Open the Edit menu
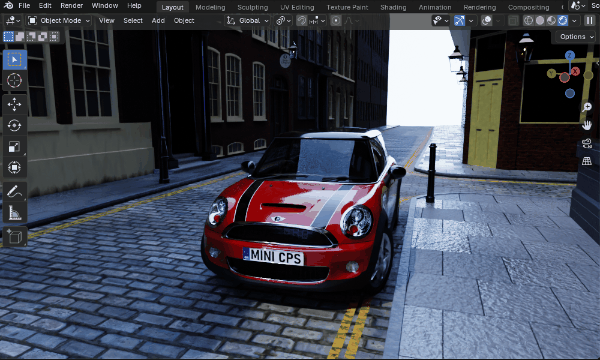Viewport: 600px width, 360px height. click(x=45, y=6)
